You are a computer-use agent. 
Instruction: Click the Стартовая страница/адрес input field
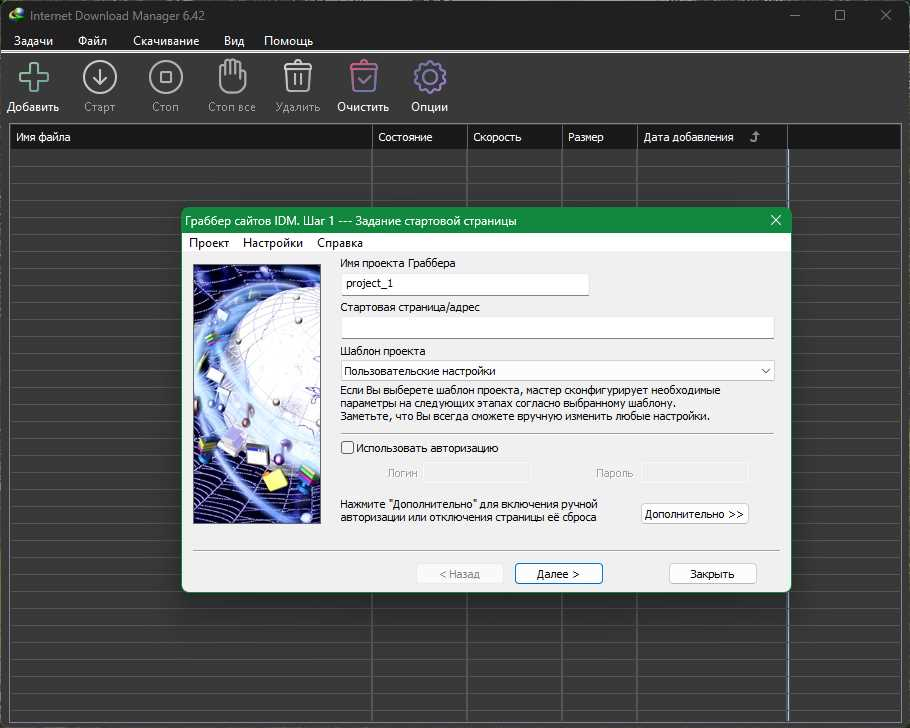[x=557, y=327]
